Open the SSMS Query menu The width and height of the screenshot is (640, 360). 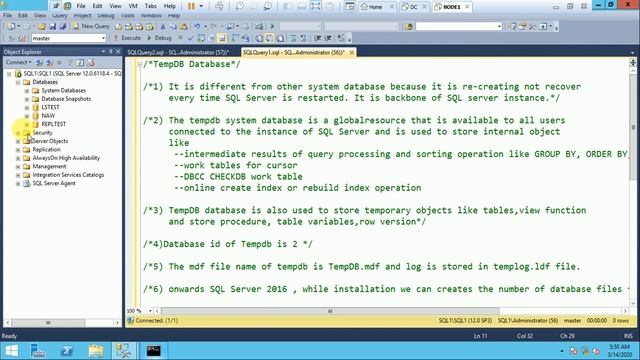pyautogui.click(x=60, y=16)
